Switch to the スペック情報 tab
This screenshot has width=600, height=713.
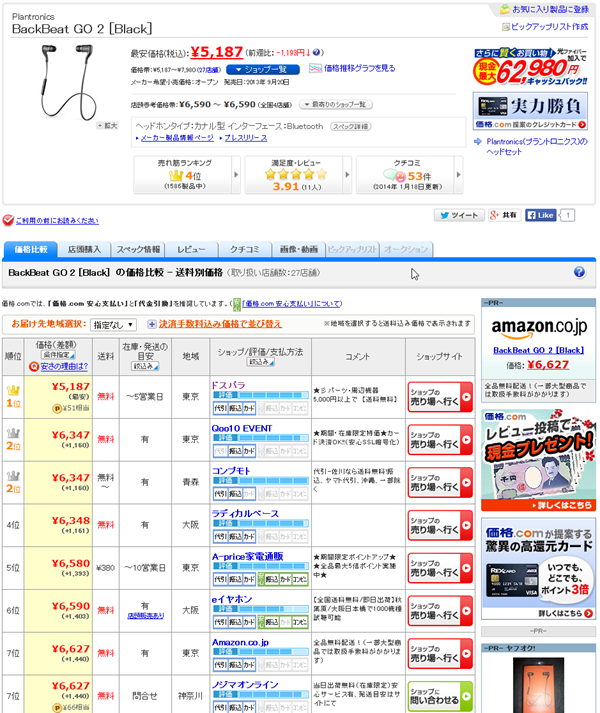138,249
